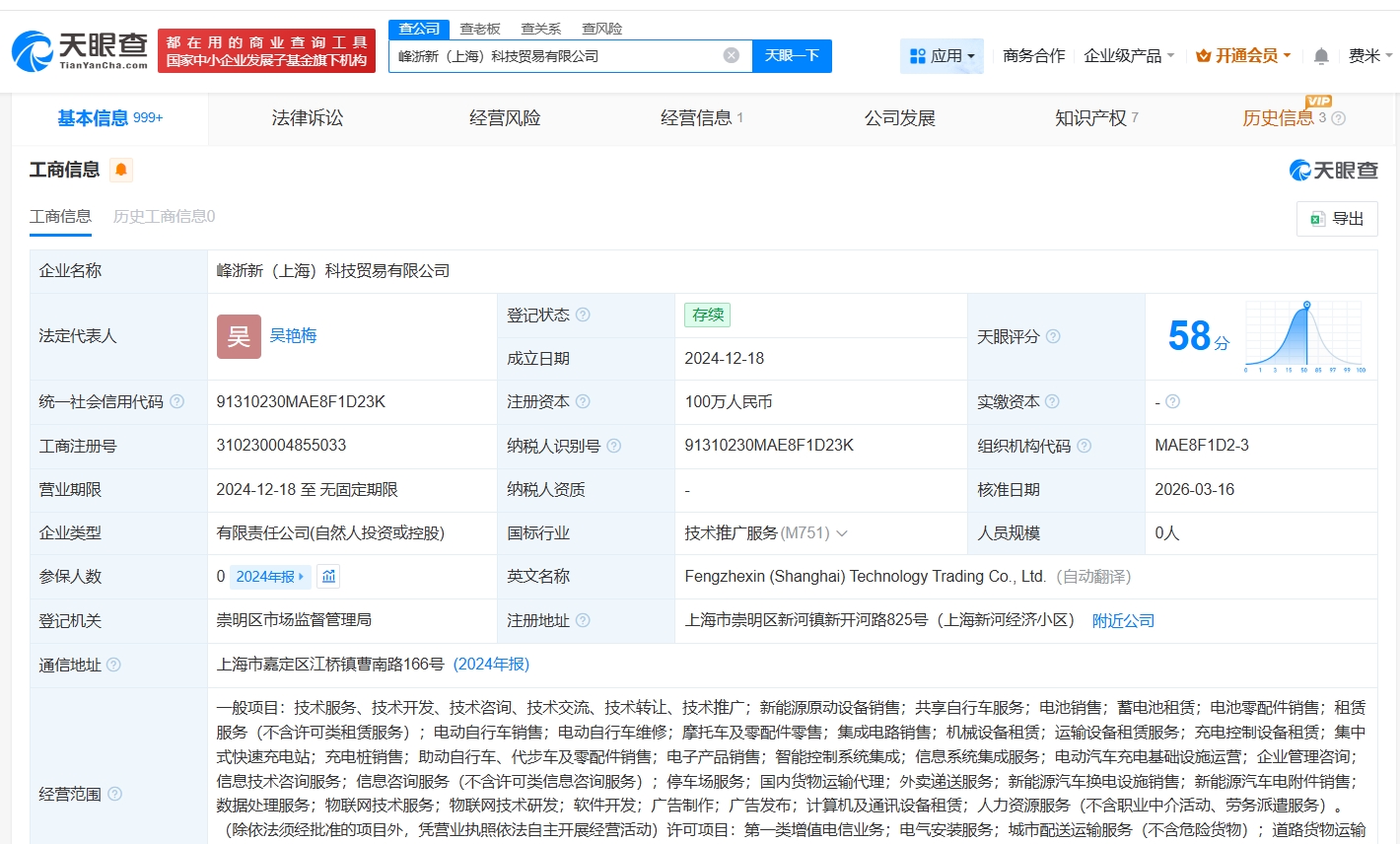Open the notification bell in header
The width and height of the screenshot is (1400, 844).
click(1321, 56)
